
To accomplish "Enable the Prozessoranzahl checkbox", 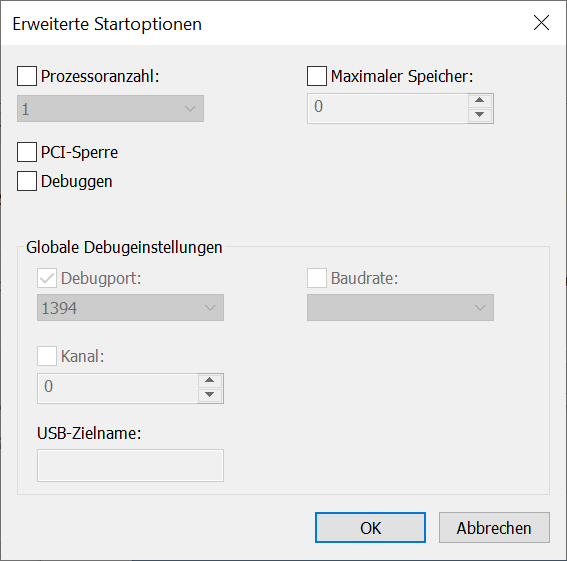I will (x=27, y=76).
